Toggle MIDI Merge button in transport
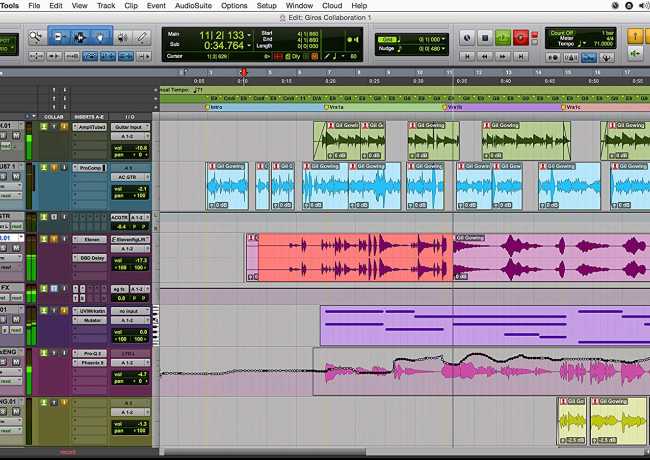This screenshot has width=650, height=460. point(606,58)
